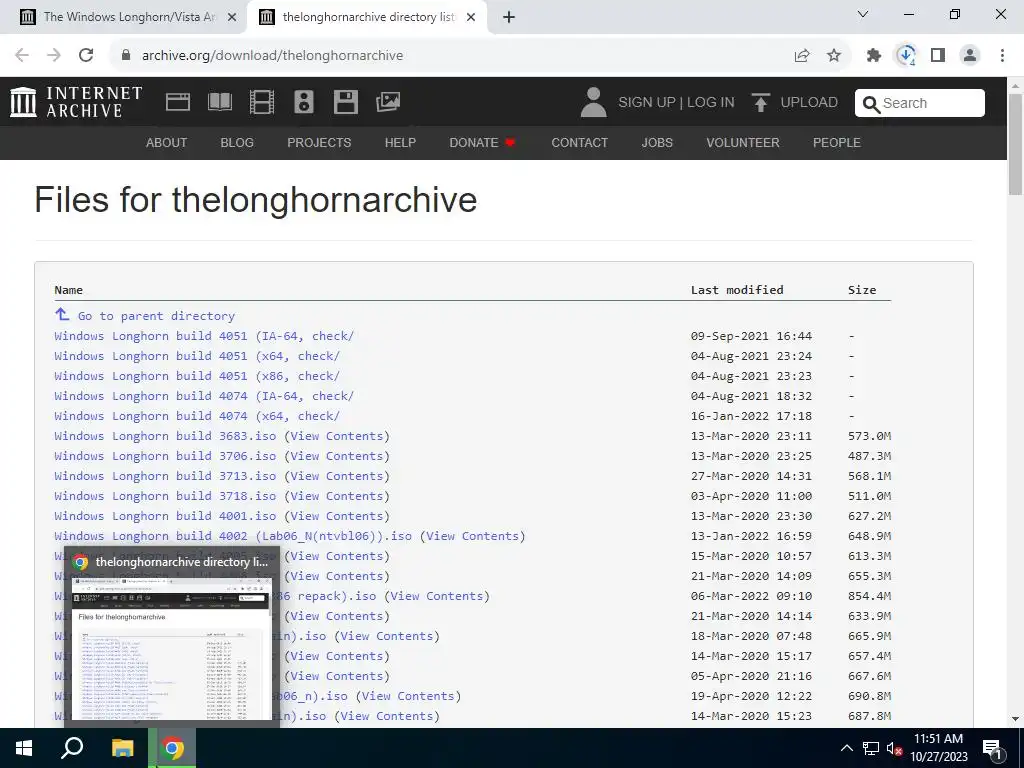Open the action center notification icon
Image resolution: width=1024 pixels, height=768 pixels.
[992, 748]
